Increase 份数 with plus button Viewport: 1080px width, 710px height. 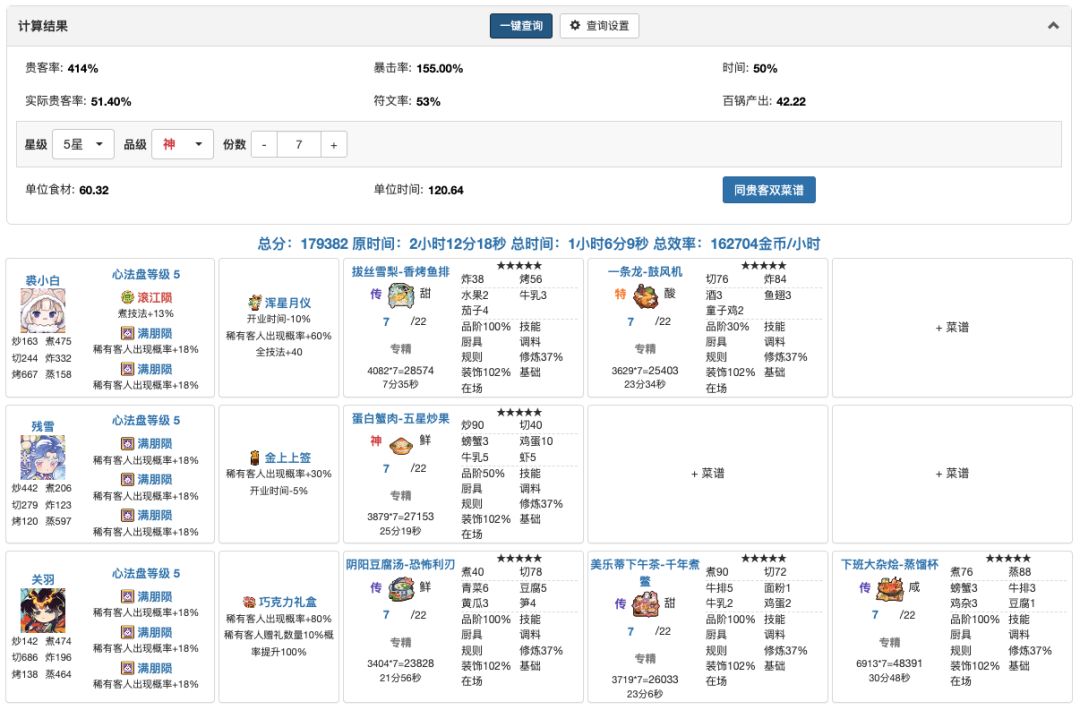coord(333,145)
